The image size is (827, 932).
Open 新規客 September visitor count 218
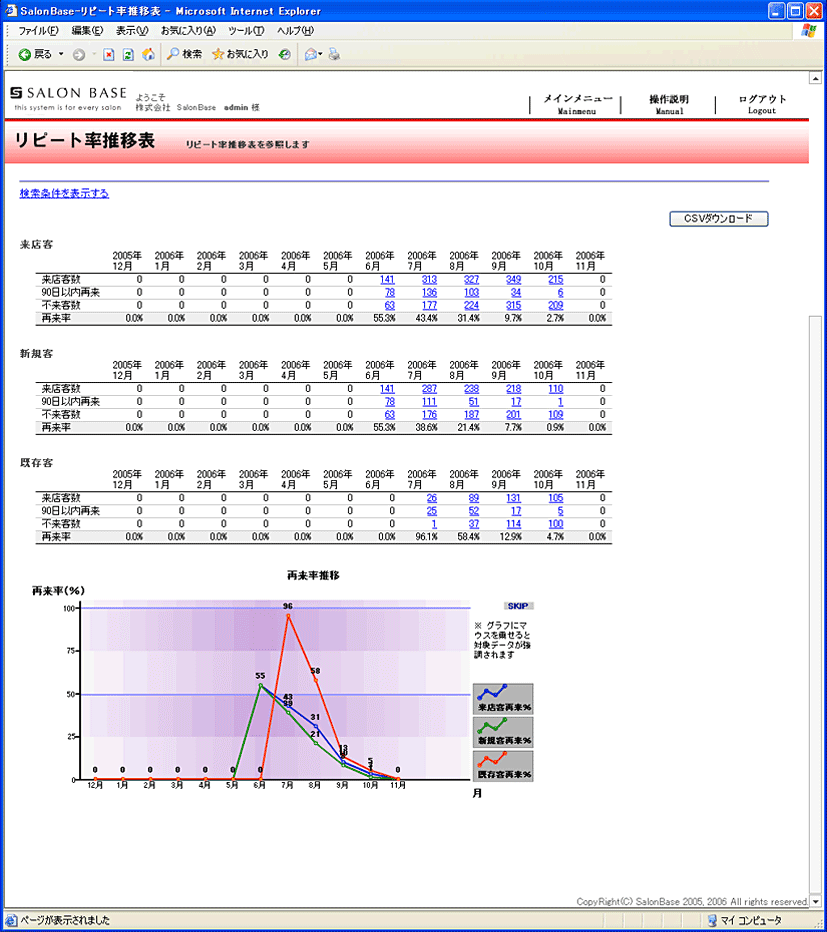(x=514, y=389)
